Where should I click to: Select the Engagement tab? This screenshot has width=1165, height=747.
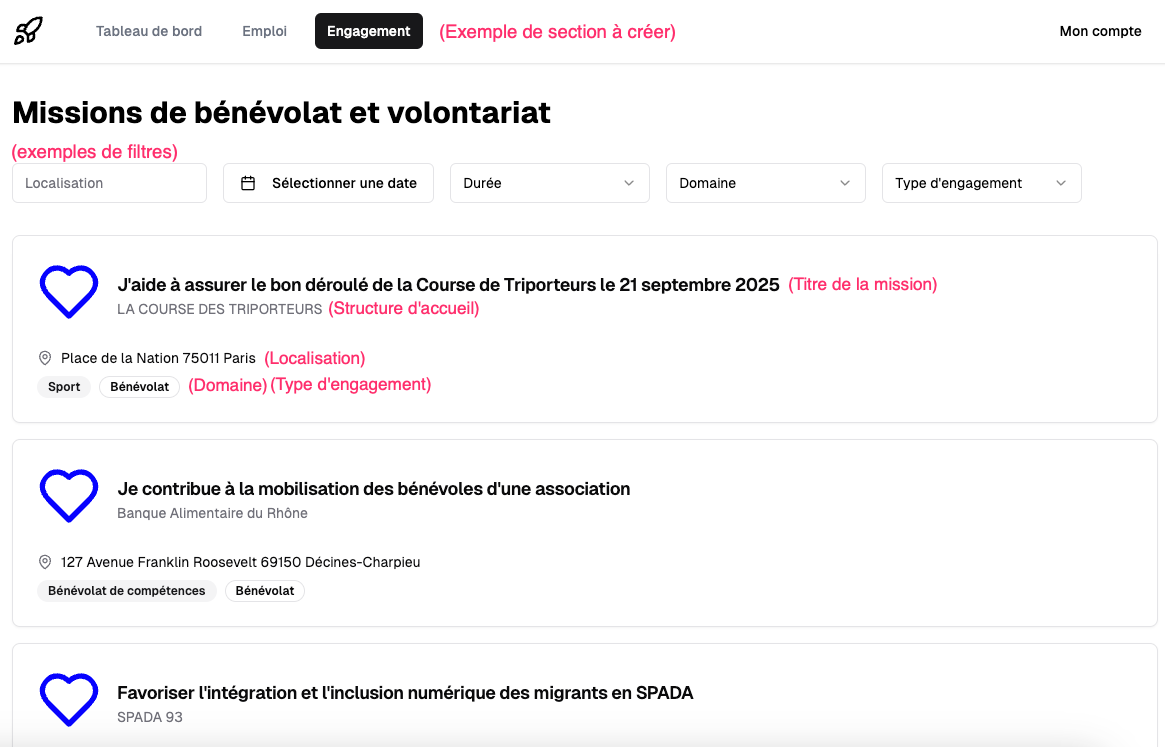coord(368,31)
